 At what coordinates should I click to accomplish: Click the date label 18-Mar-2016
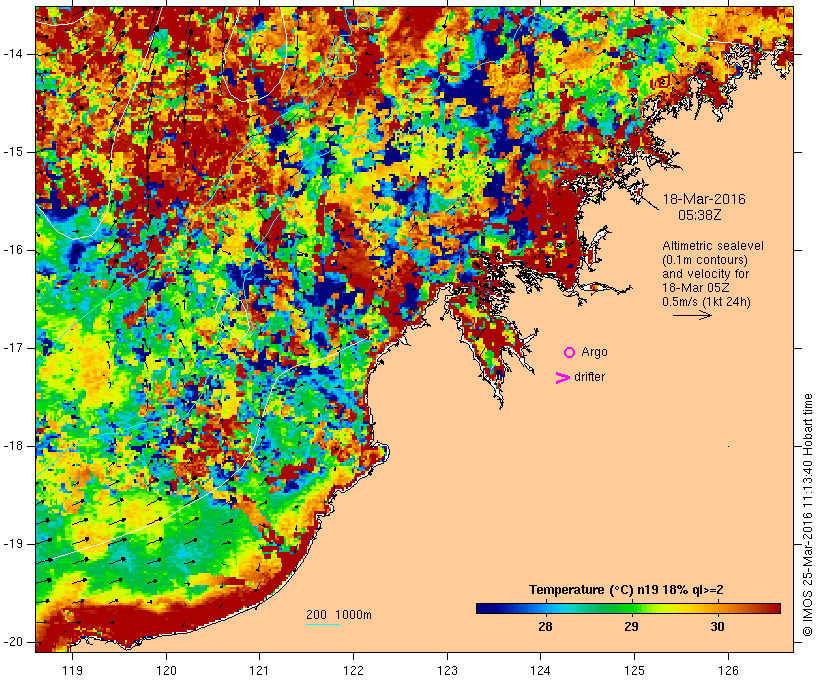click(704, 199)
